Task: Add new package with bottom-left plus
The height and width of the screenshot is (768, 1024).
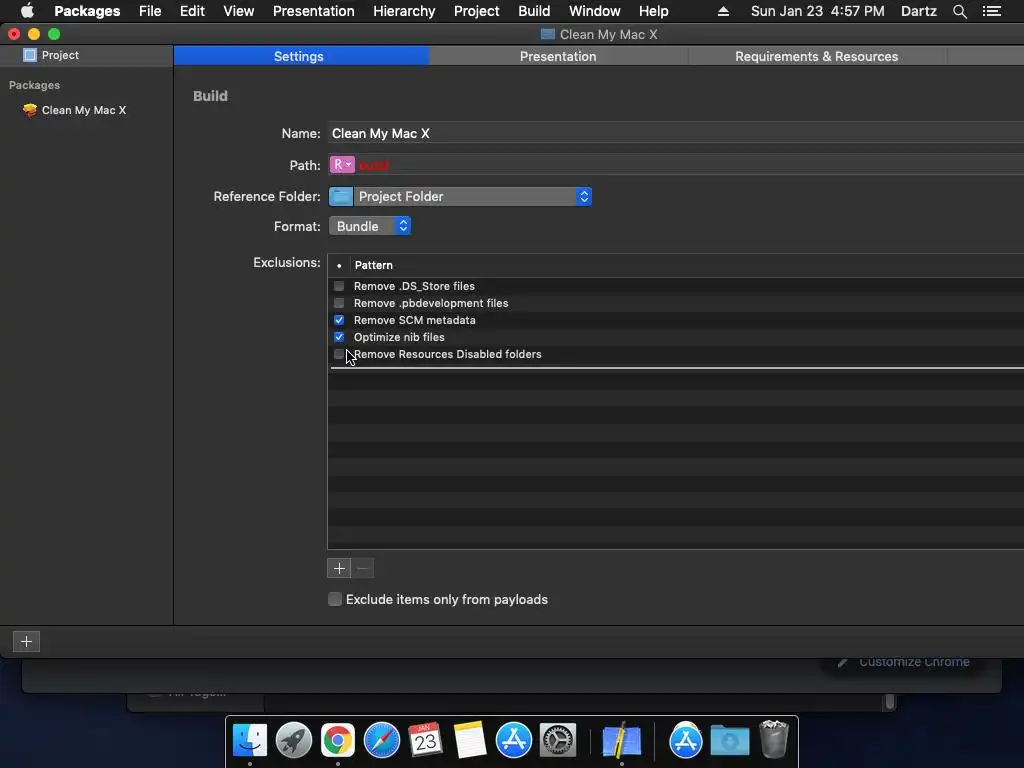Action: pos(26,641)
